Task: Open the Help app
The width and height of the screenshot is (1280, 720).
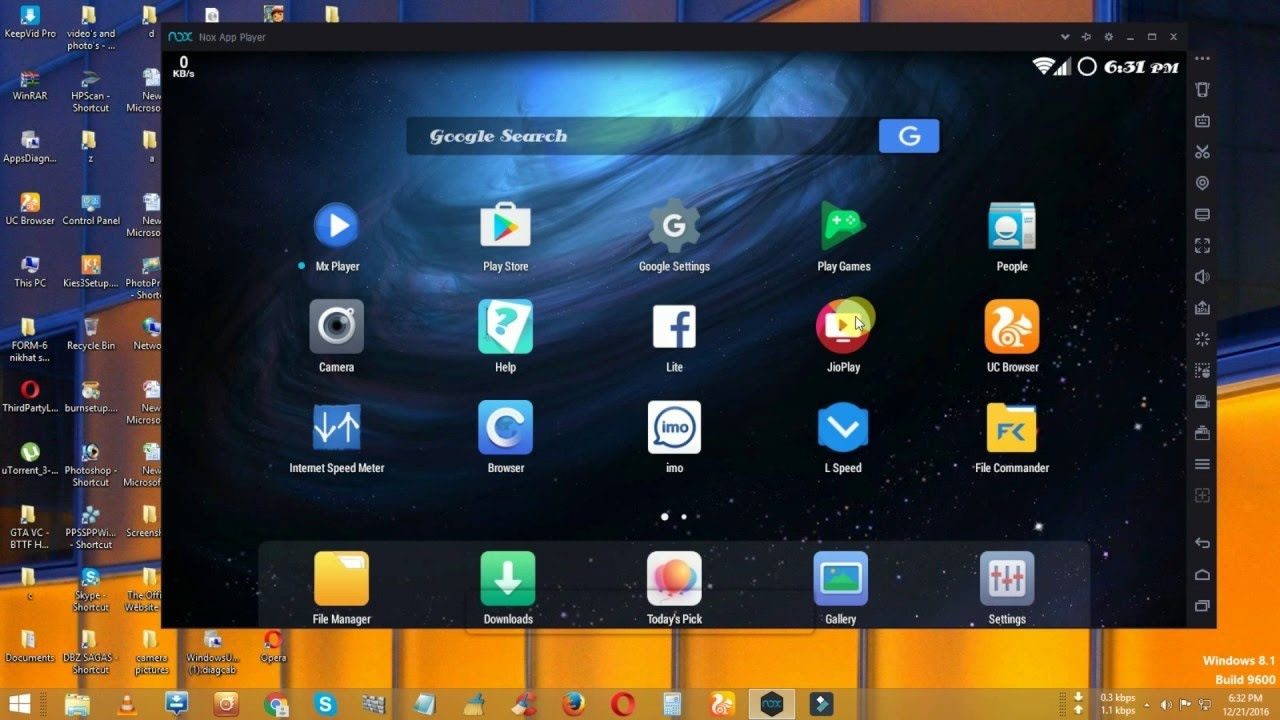Action: point(505,326)
